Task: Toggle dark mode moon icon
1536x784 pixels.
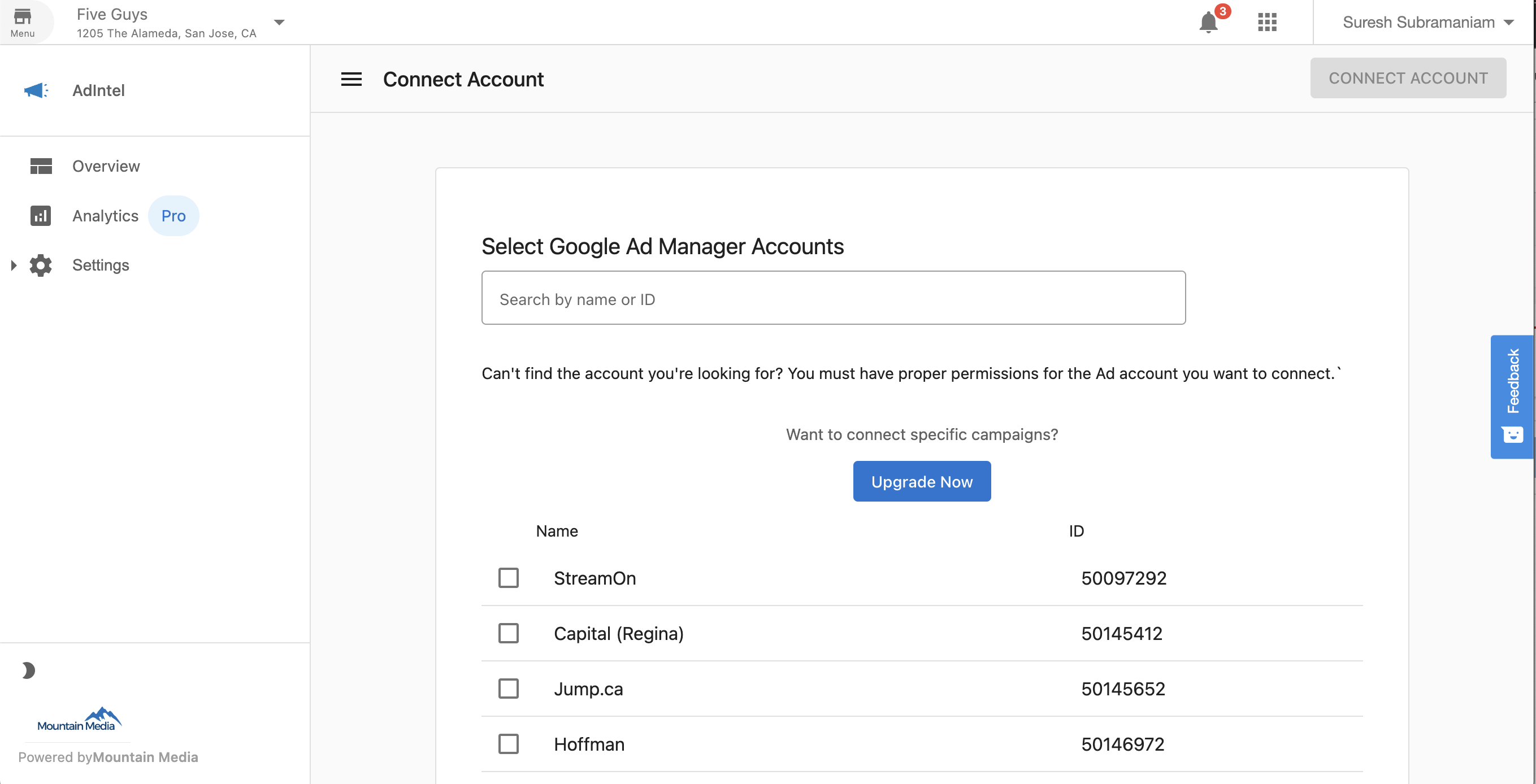Action: pyautogui.click(x=28, y=670)
